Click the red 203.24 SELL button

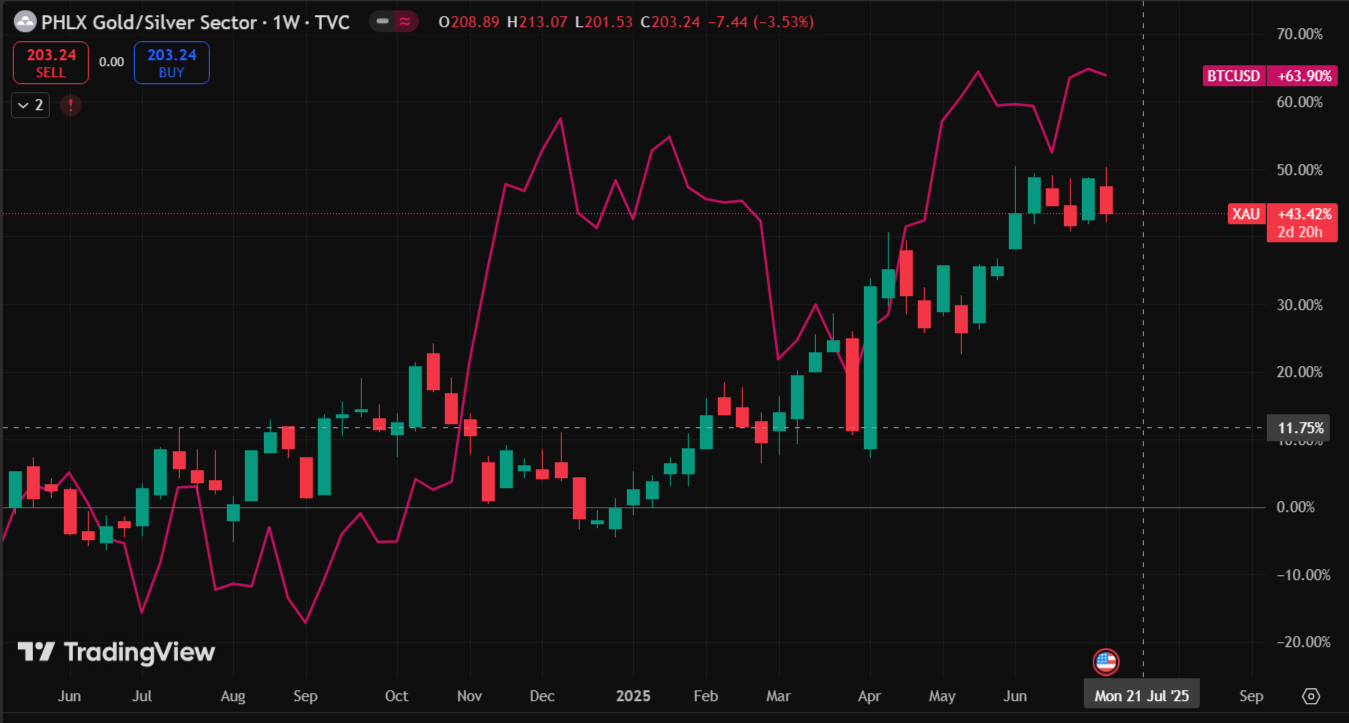[x=51, y=63]
